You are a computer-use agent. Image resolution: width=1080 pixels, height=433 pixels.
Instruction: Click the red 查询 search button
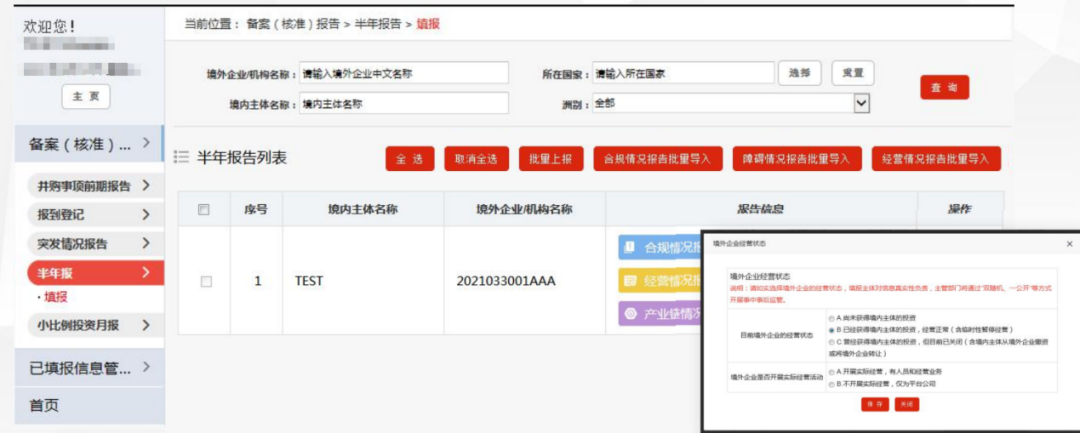944,88
